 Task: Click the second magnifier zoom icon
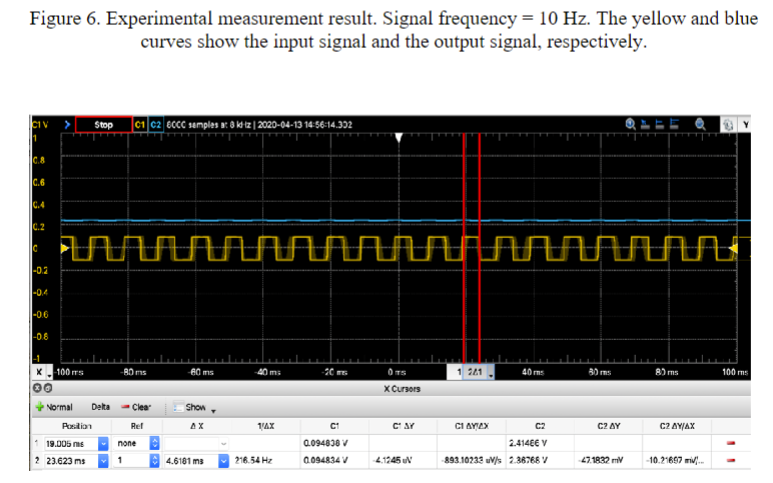tap(700, 124)
